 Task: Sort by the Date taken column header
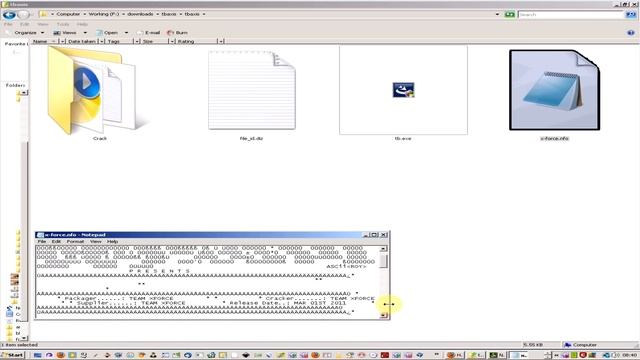[82, 41]
